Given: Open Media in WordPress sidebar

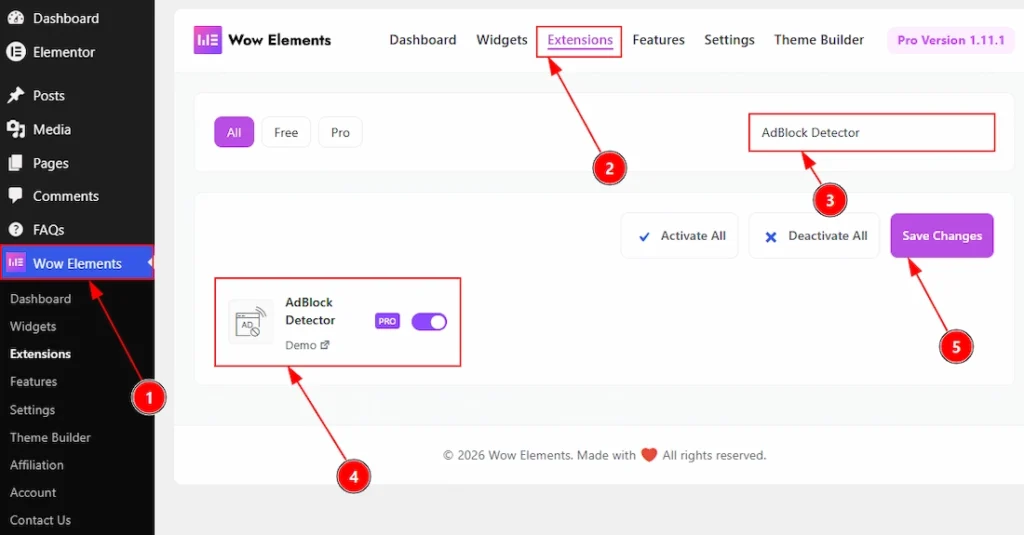Looking at the screenshot, I should point(52,129).
